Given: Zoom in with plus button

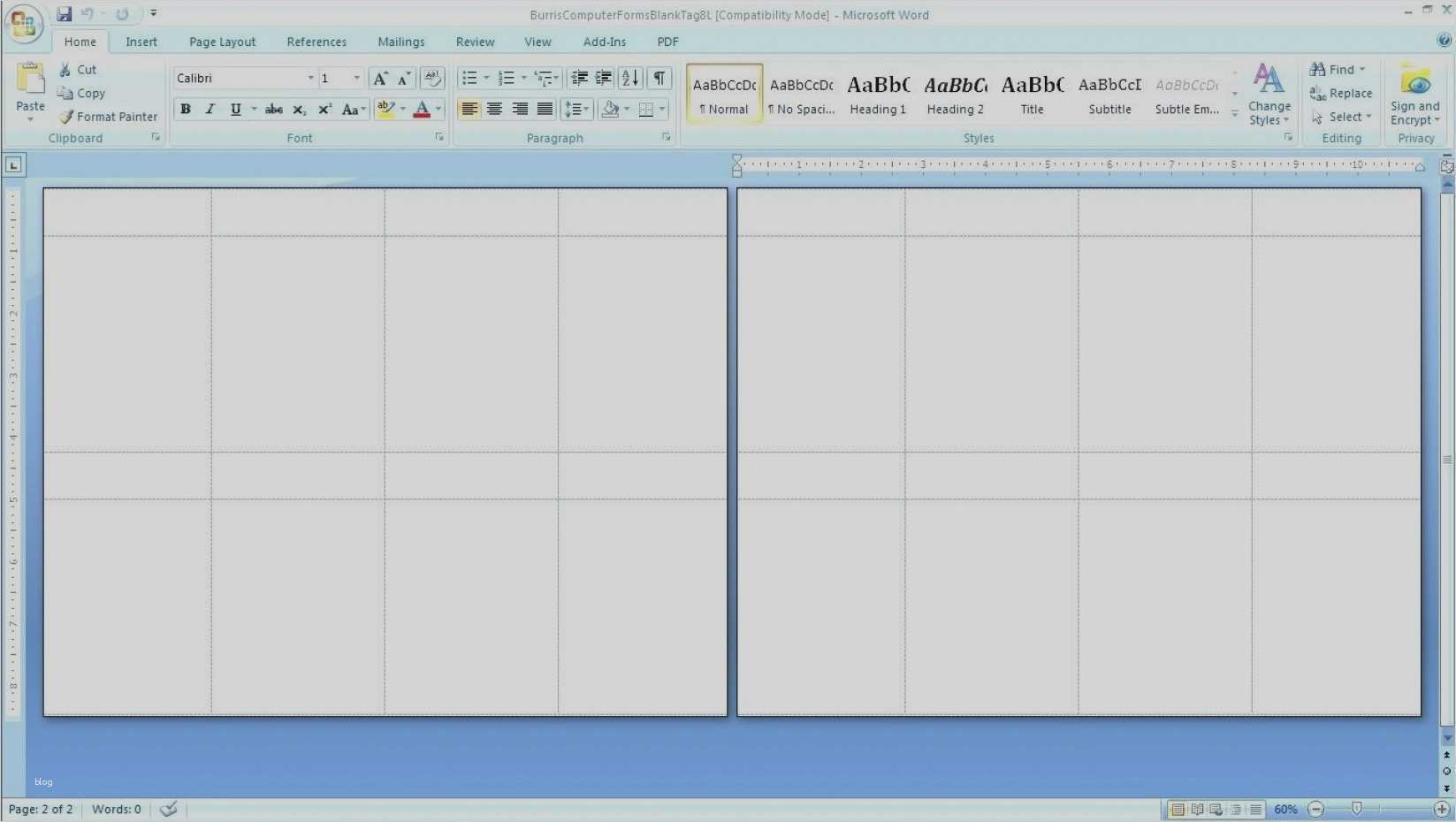Looking at the screenshot, I should [x=1442, y=809].
